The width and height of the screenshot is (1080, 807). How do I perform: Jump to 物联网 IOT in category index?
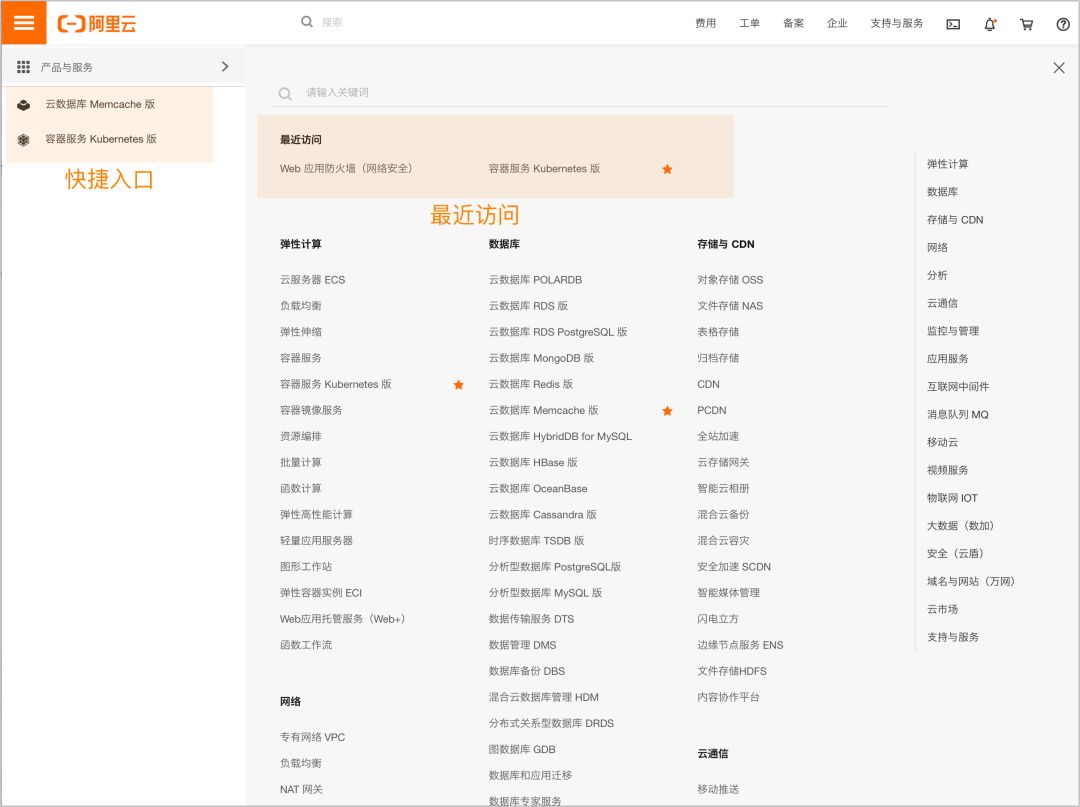pos(952,498)
